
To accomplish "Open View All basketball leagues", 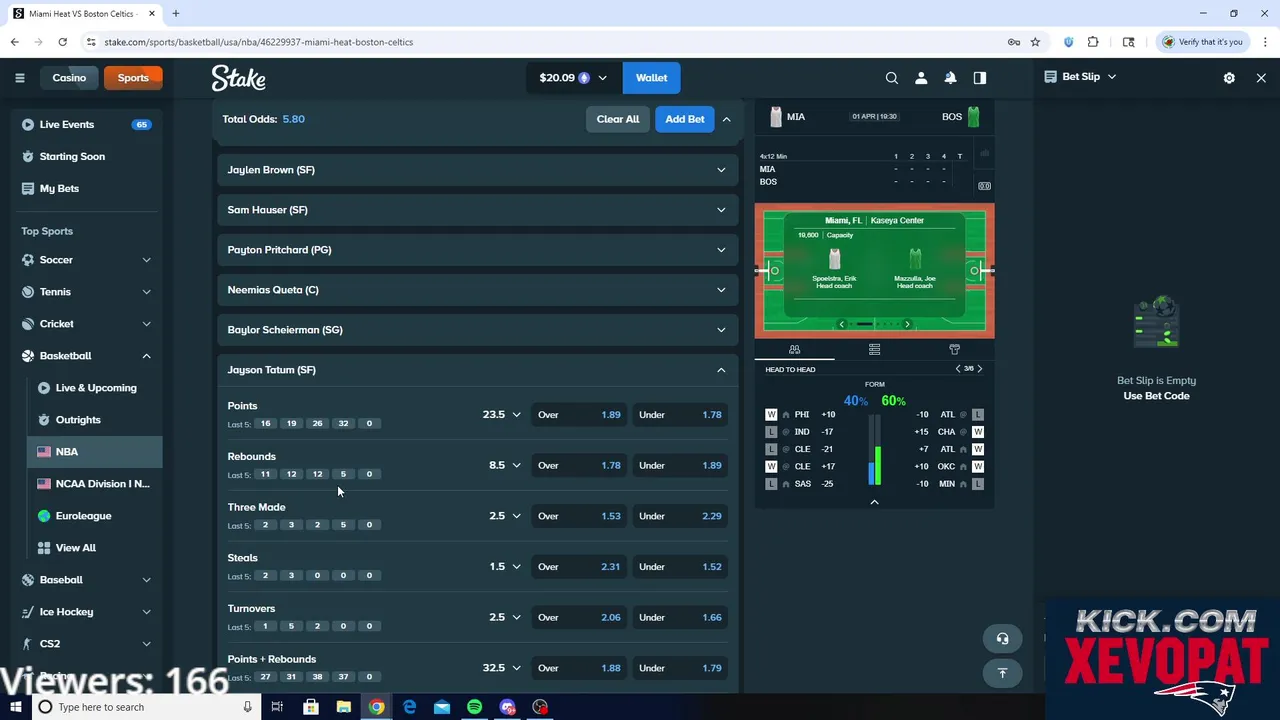I will [x=95, y=548].
